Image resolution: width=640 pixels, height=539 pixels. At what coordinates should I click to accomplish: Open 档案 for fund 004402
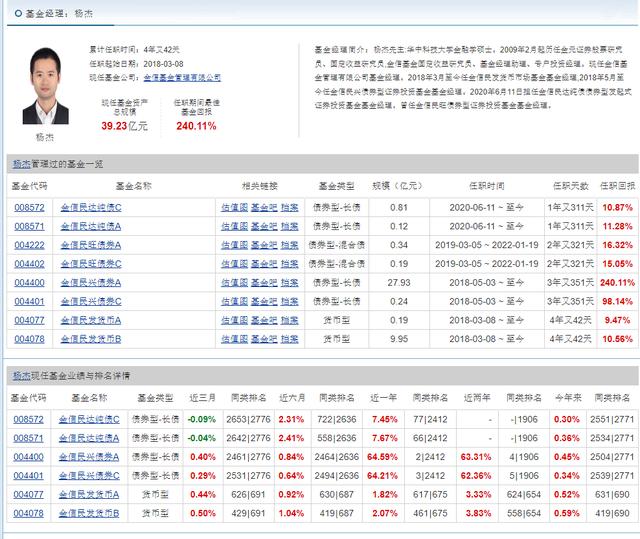(290, 264)
